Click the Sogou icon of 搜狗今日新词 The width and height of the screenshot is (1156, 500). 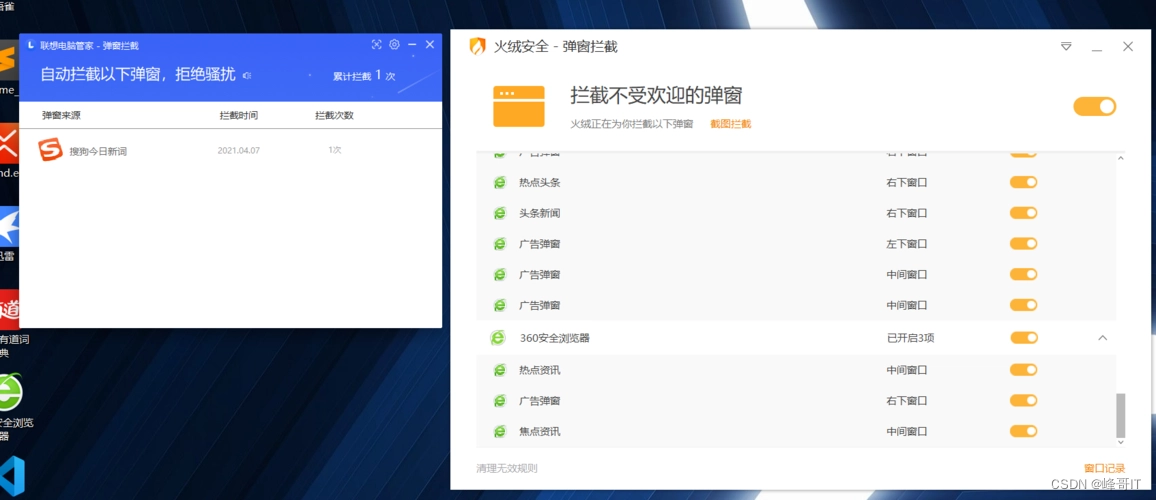click(50, 150)
